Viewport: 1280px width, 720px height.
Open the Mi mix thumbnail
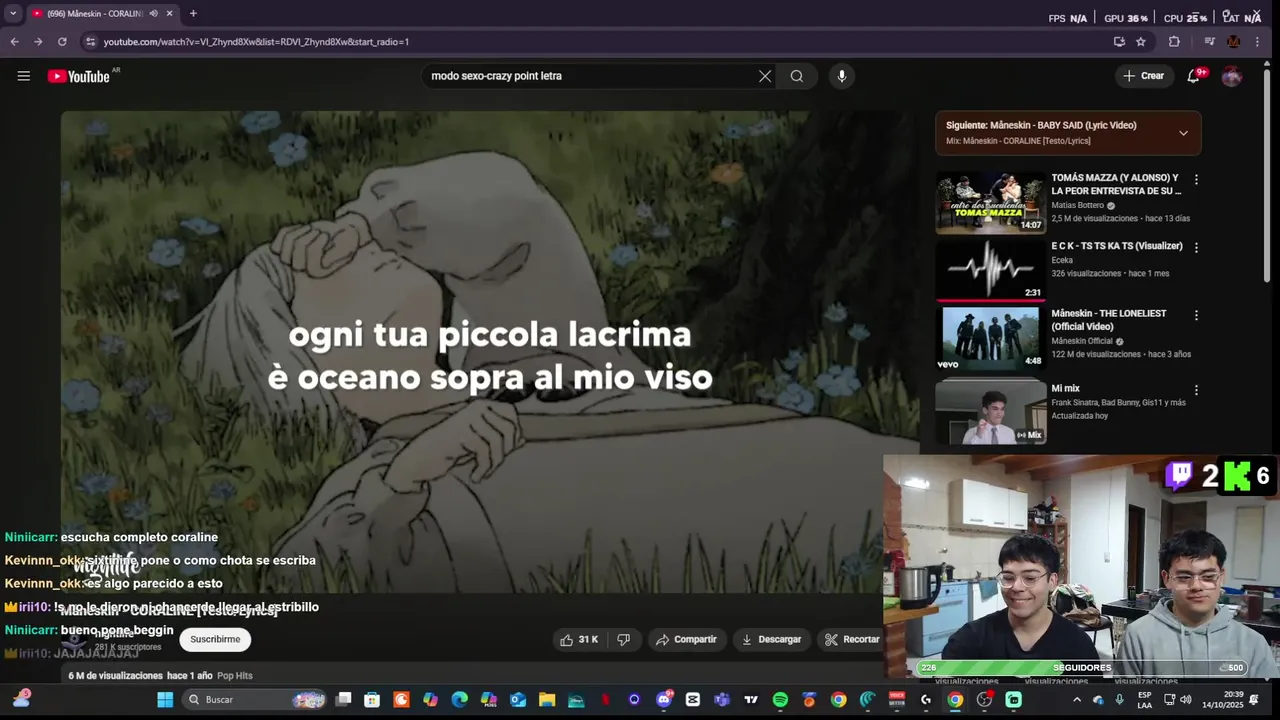point(990,410)
